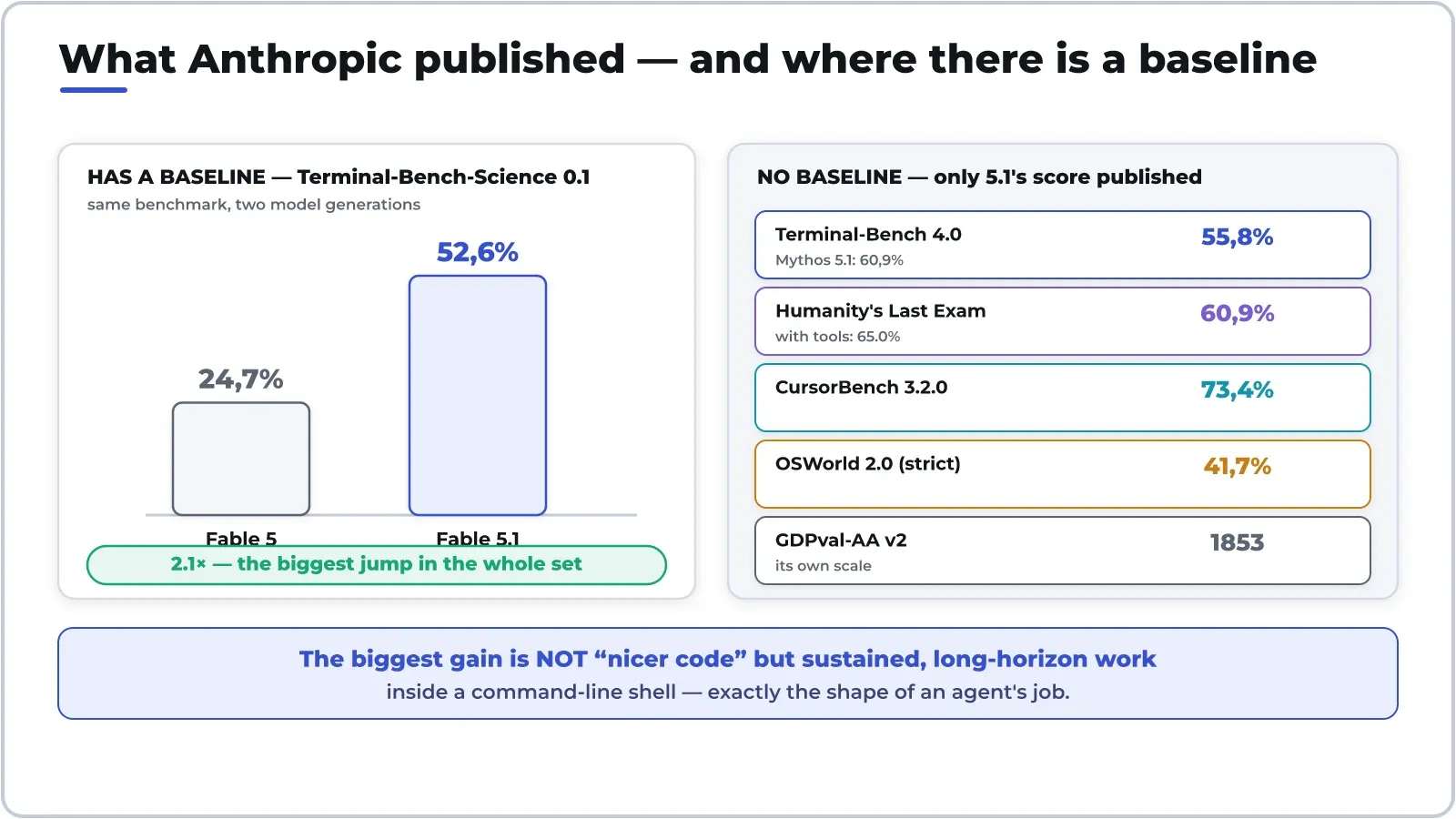Viewport: 1456px width, 819px height.
Task: Click the "GDPval-AA v2" benchmark name
Action: [841, 540]
